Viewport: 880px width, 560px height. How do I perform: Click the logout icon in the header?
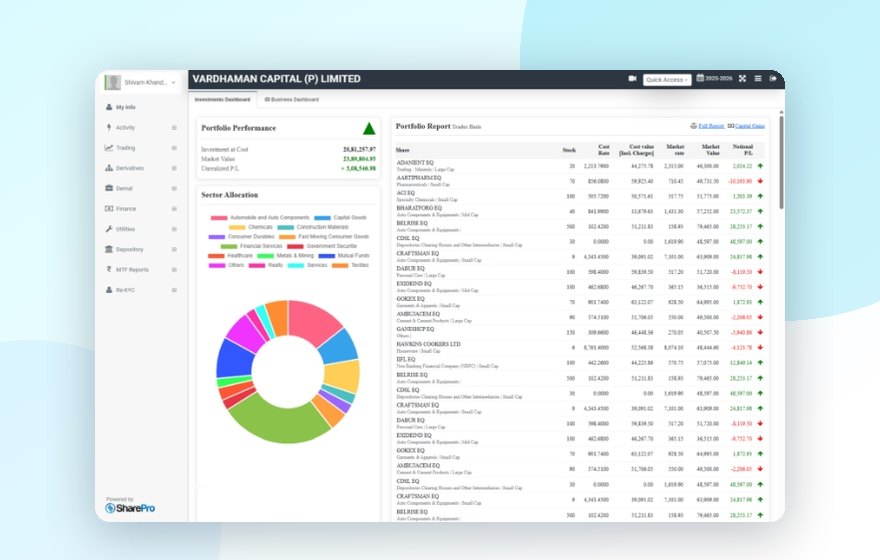coord(773,79)
